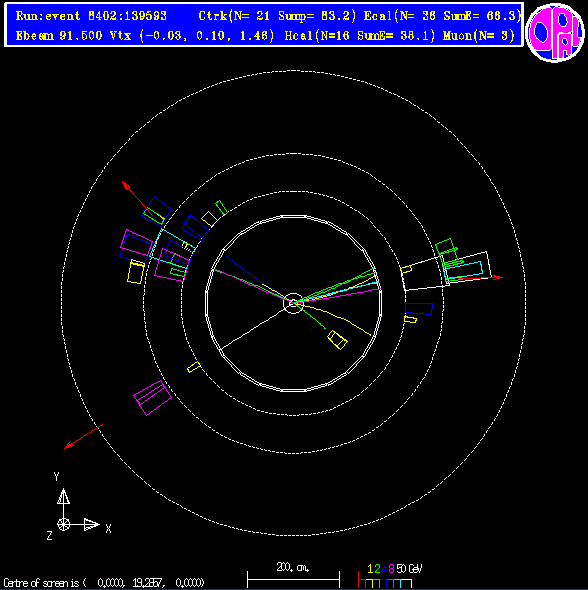Click the Run:event number header text
The height and width of the screenshot is (590, 588).
click(x=91, y=16)
